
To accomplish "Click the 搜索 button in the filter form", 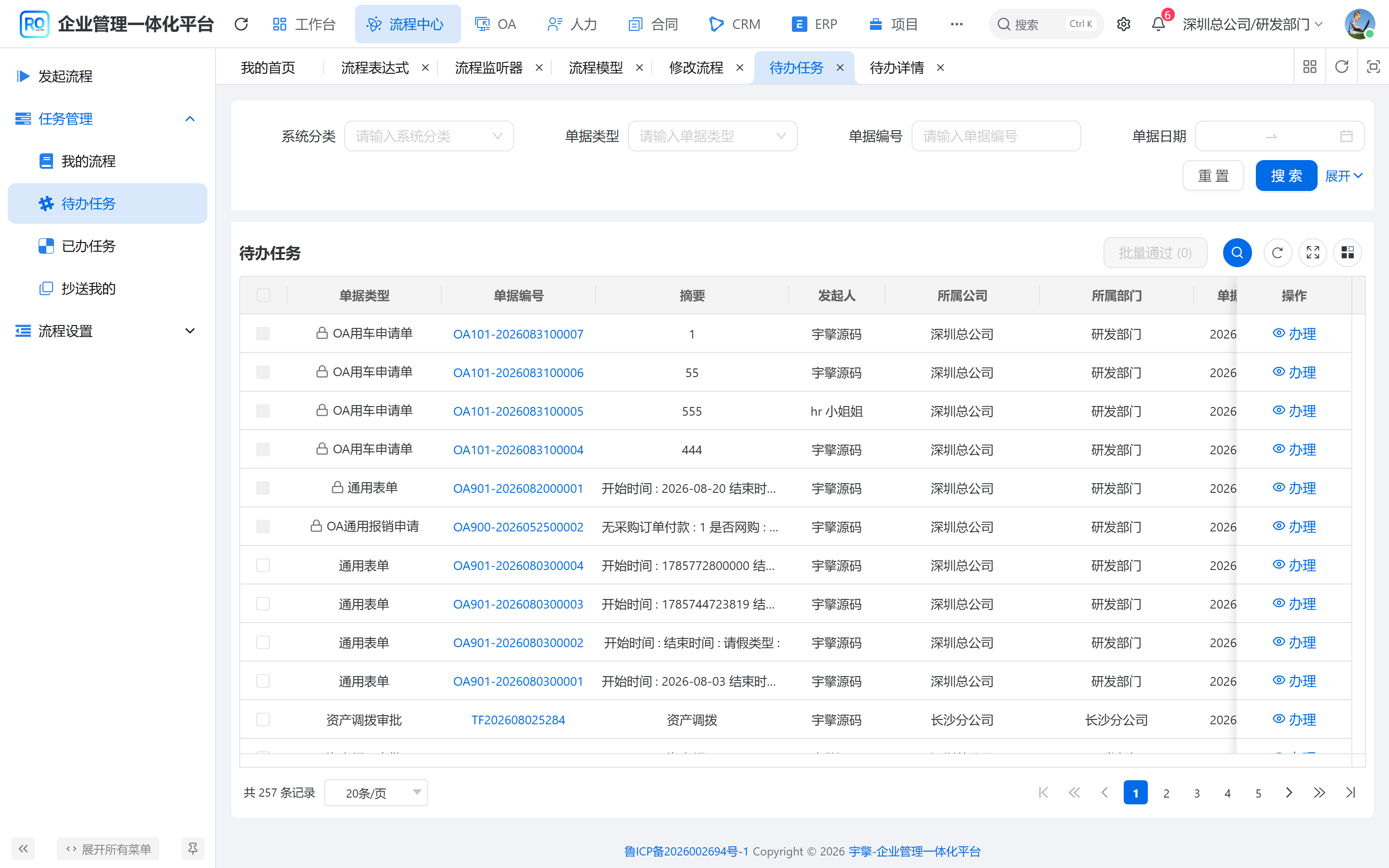I will 1286,176.
